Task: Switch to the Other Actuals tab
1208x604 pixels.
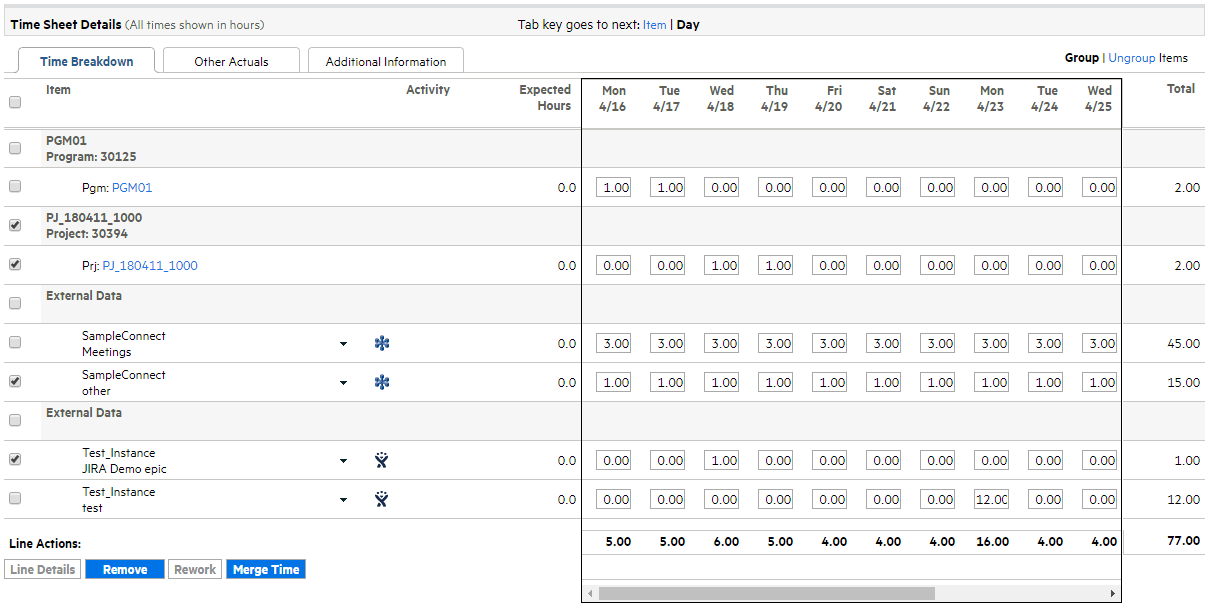Action: [x=231, y=61]
